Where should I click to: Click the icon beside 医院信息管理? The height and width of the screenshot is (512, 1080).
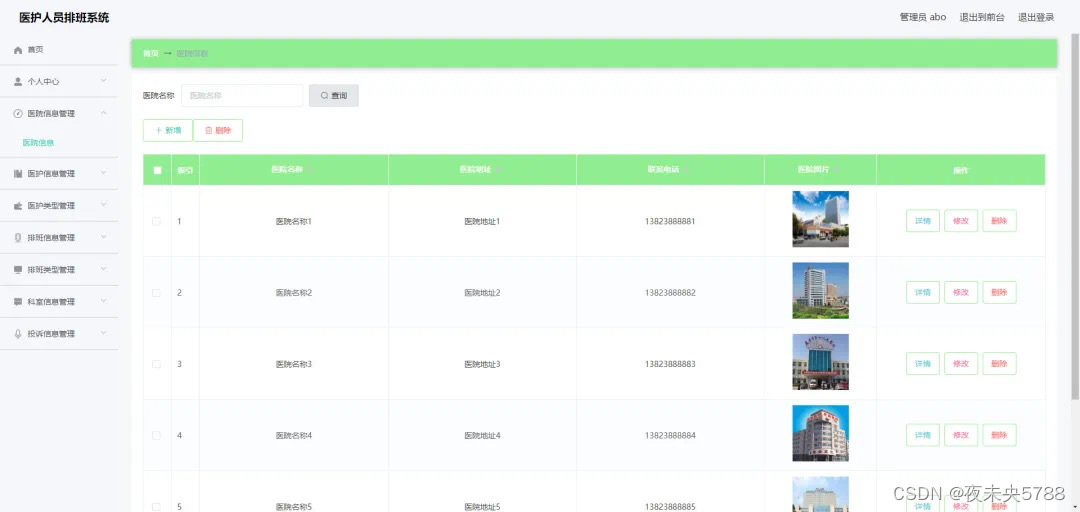click(x=19, y=114)
